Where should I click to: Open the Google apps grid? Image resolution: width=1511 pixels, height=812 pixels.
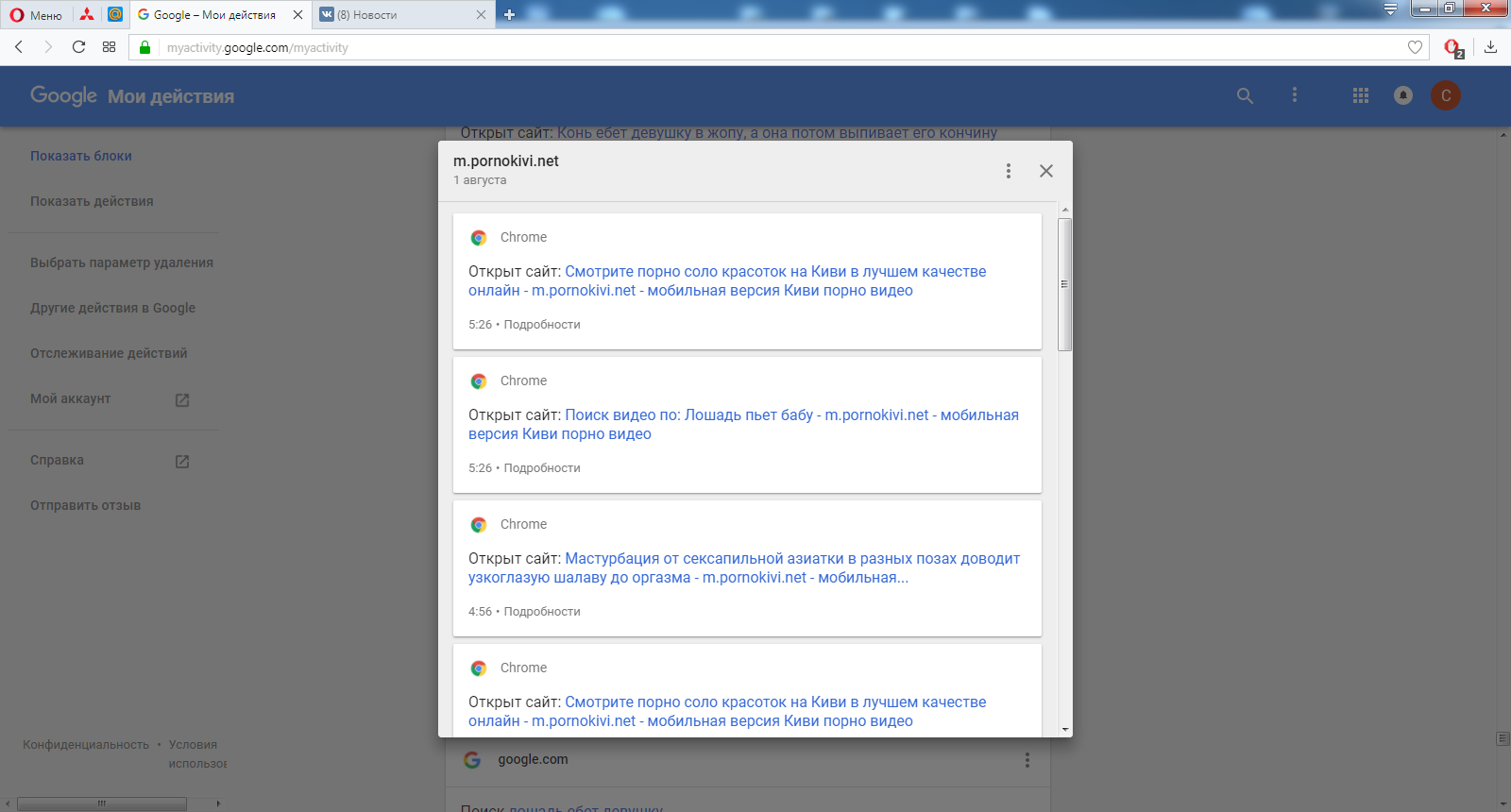[x=1360, y=95]
